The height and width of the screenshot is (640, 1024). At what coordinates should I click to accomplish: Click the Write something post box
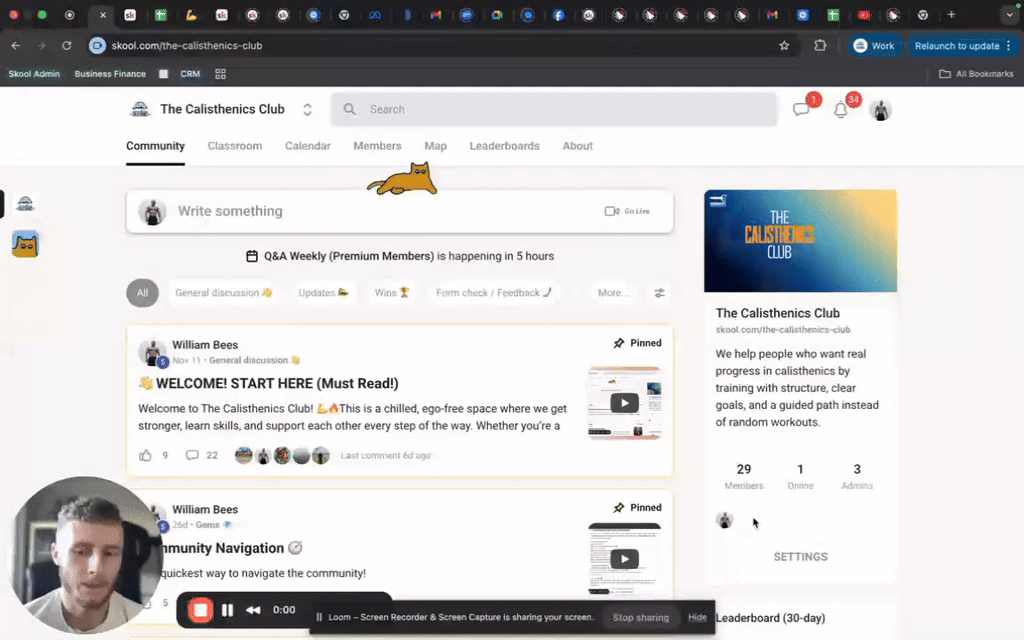pos(400,211)
